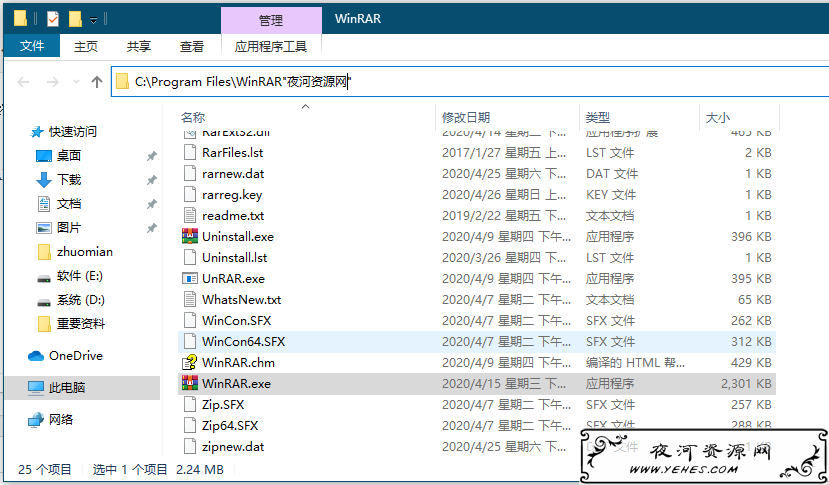Switch to the 查看 ribbon tab
The width and height of the screenshot is (829, 485).
[191, 47]
